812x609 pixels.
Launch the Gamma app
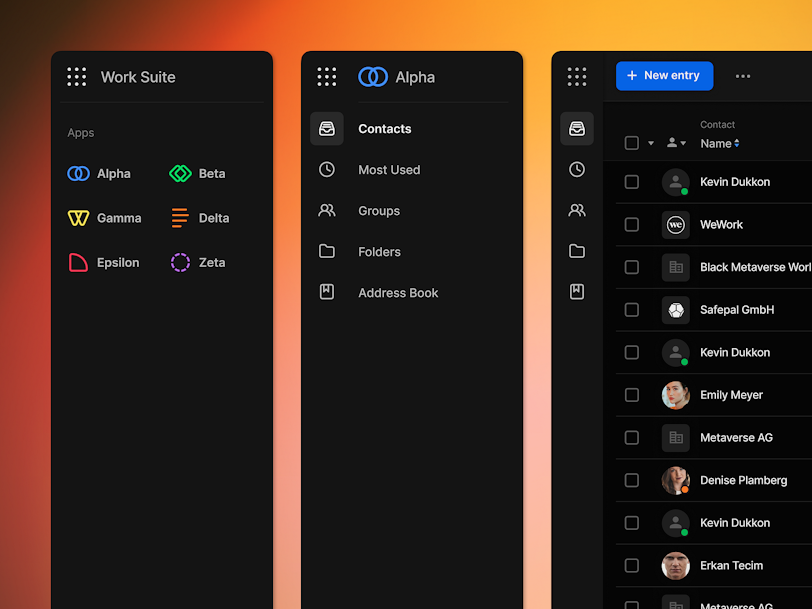click(104, 218)
